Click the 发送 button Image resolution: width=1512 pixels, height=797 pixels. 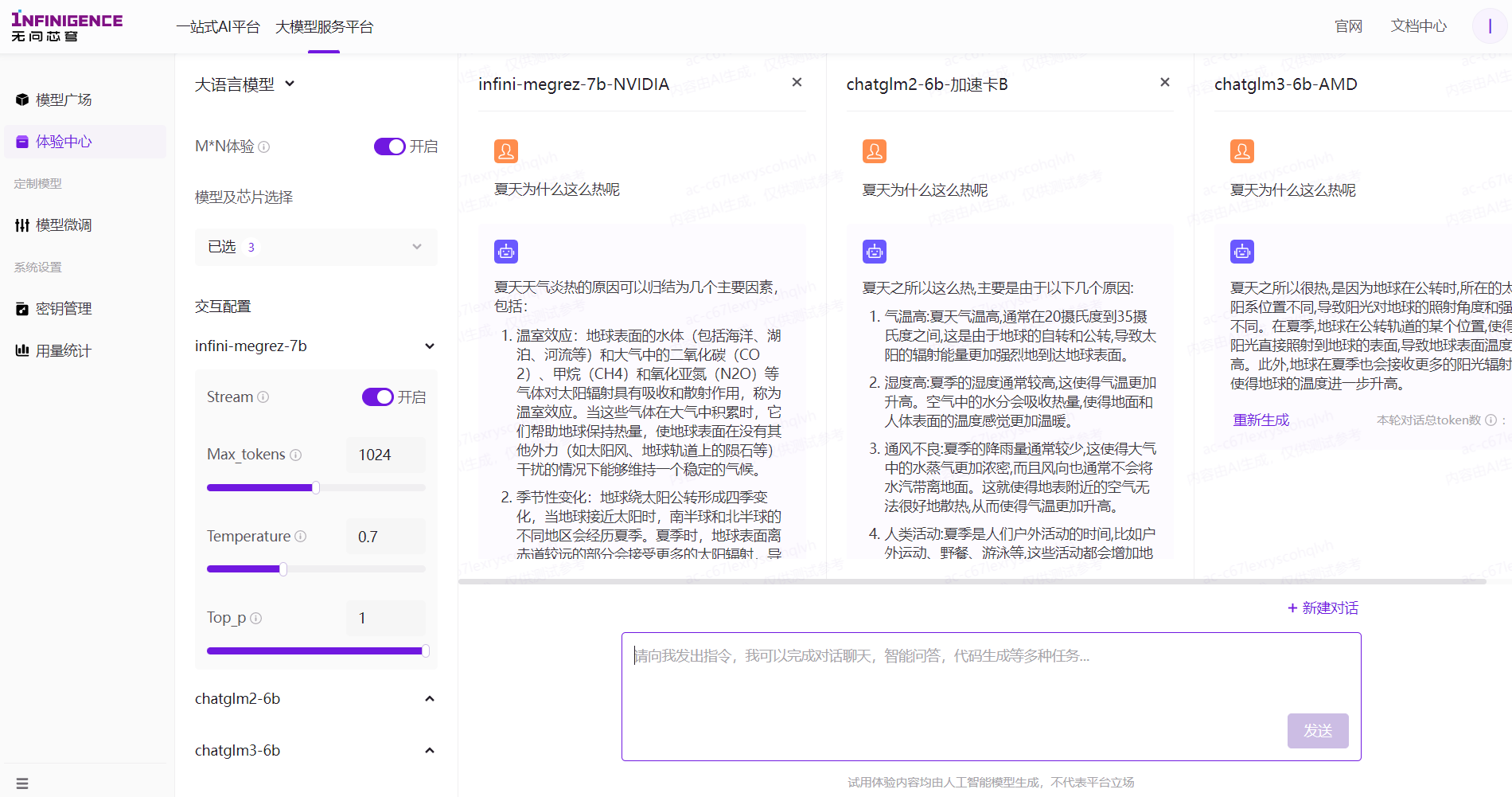[1318, 731]
